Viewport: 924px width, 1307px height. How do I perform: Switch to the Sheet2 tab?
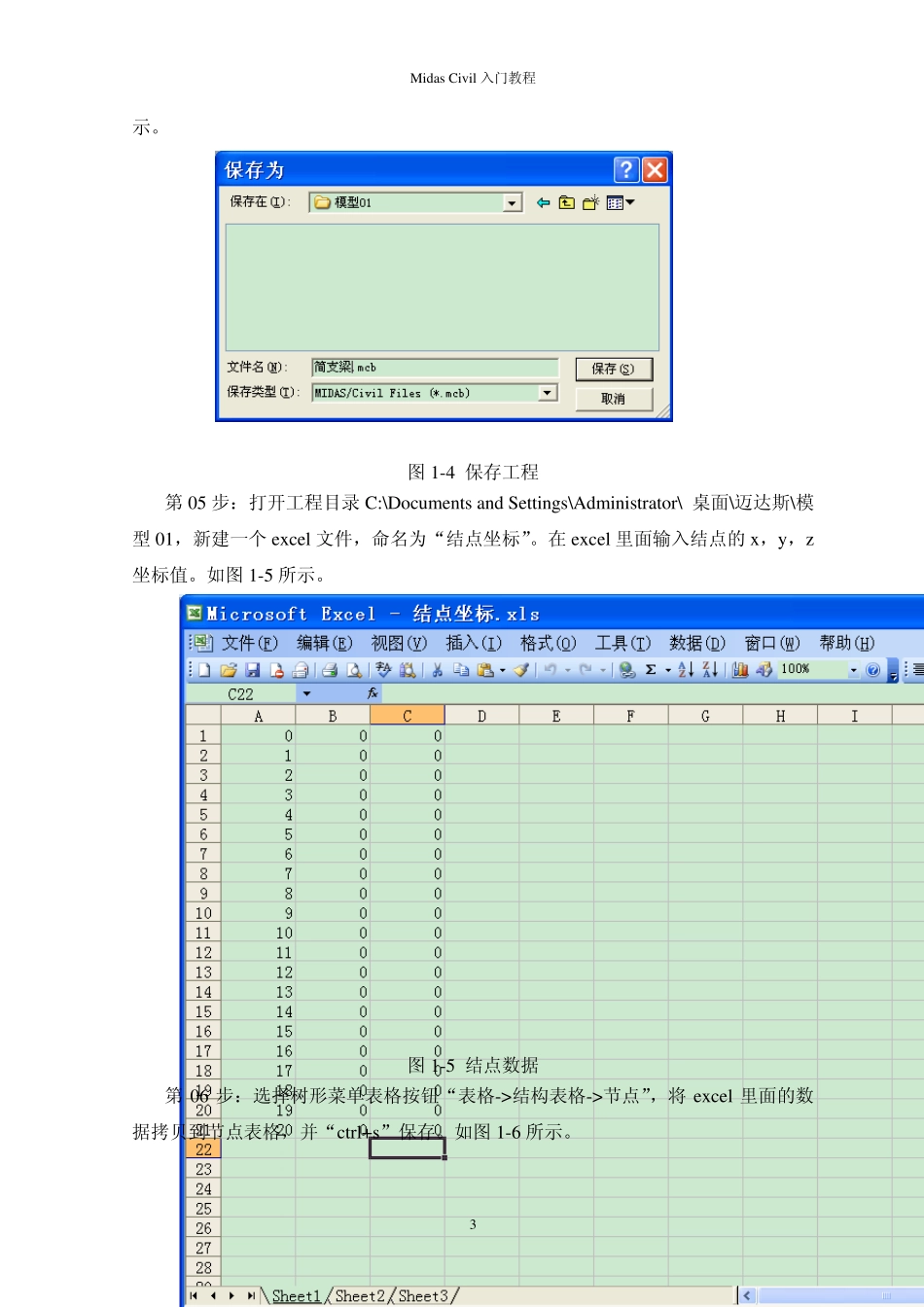point(361,1295)
